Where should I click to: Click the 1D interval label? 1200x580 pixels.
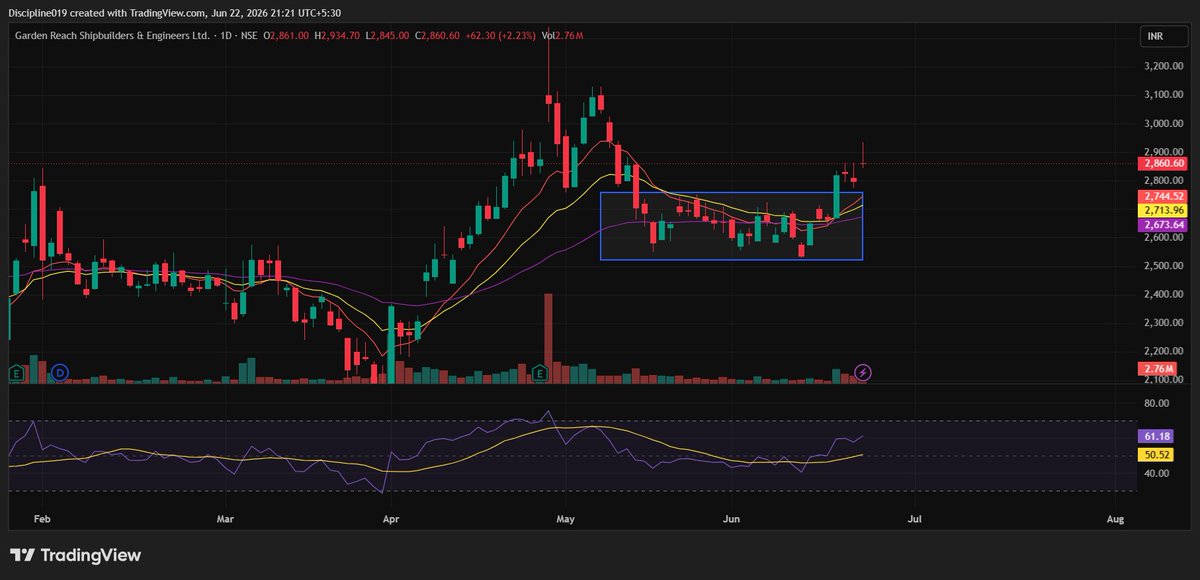coord(226,36)
